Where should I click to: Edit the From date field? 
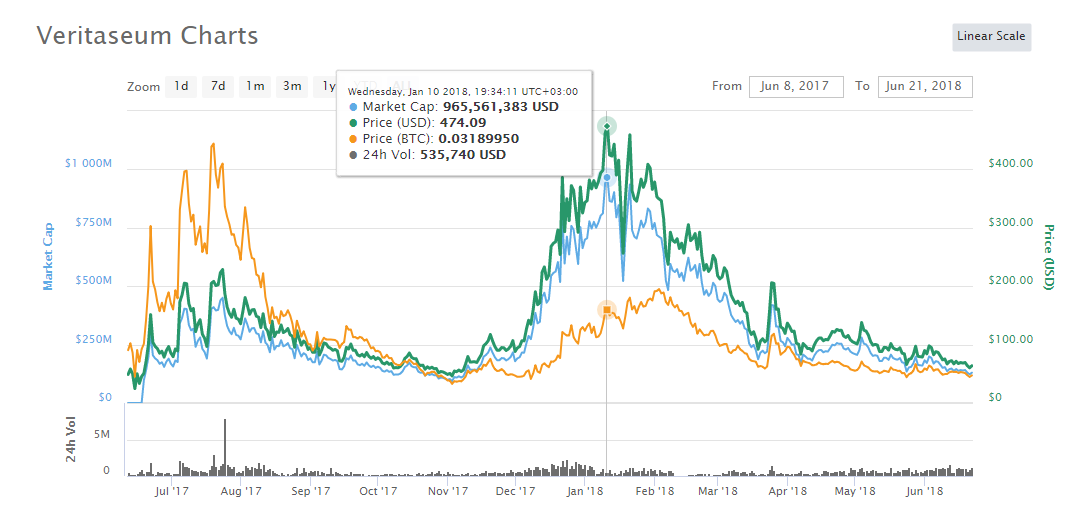coord(796,86)
